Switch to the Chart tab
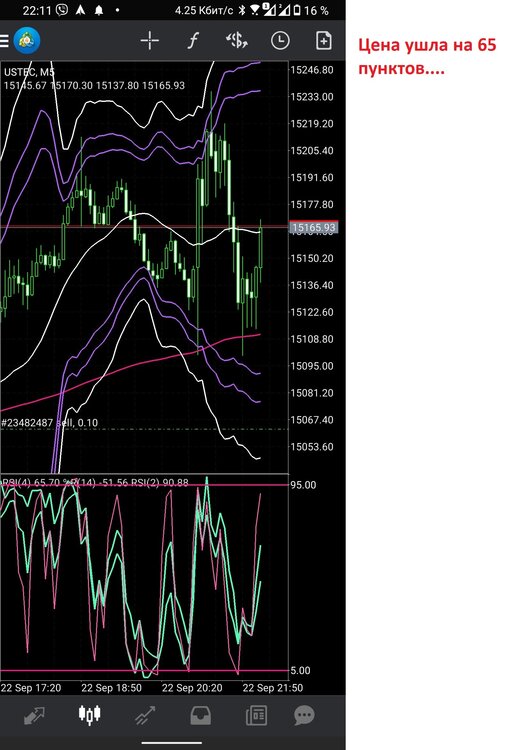The image size is (507, 750). point(89,715)
